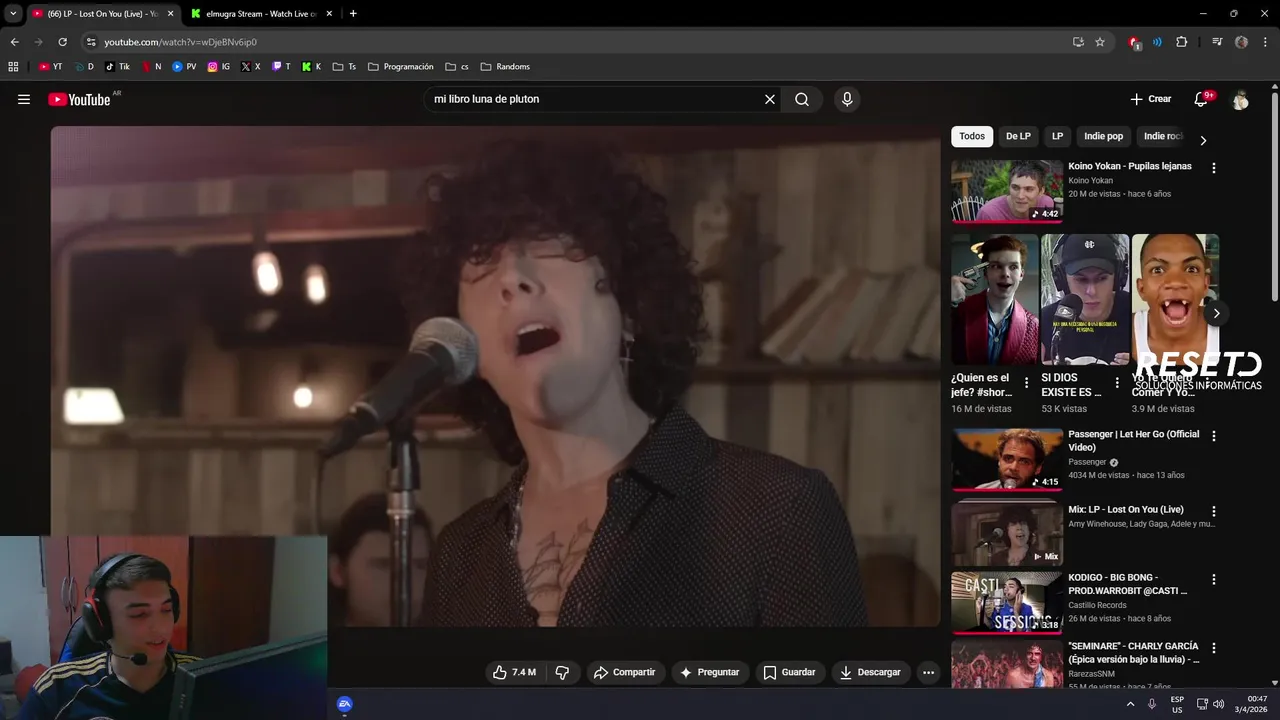Select the Todos filter chip
1280x720 pixels.
(x=972, y=136)
